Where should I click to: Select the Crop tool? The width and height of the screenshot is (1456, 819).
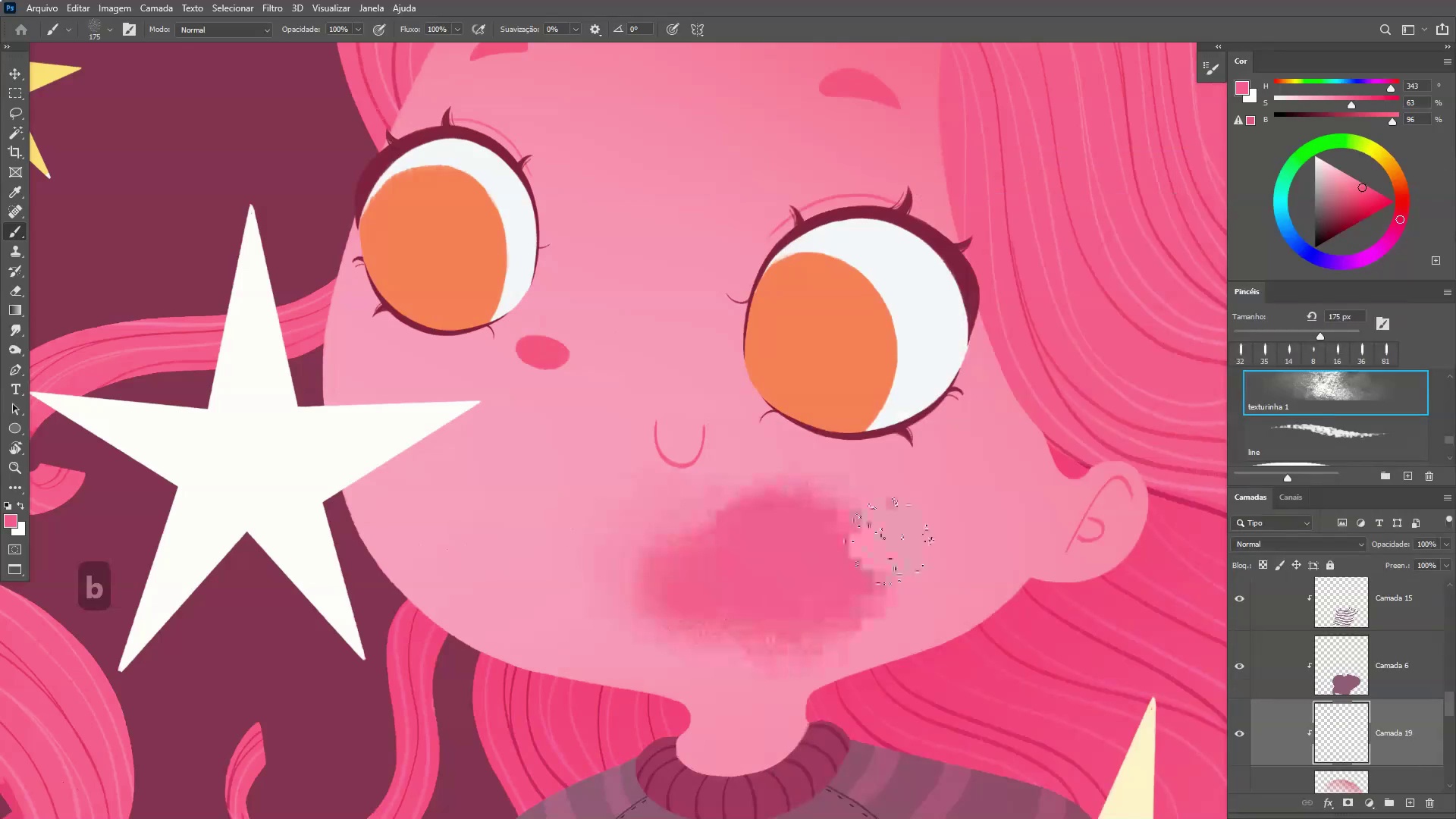click(15, 152)
